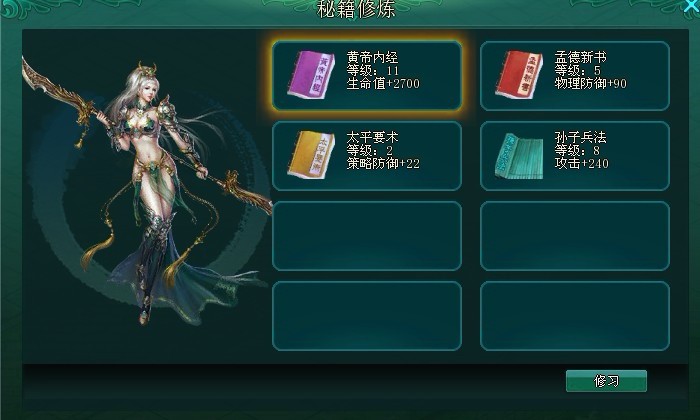Click the 孟德新书 title text
Viewport: 700px width, 420px height.
coord(580,57)
